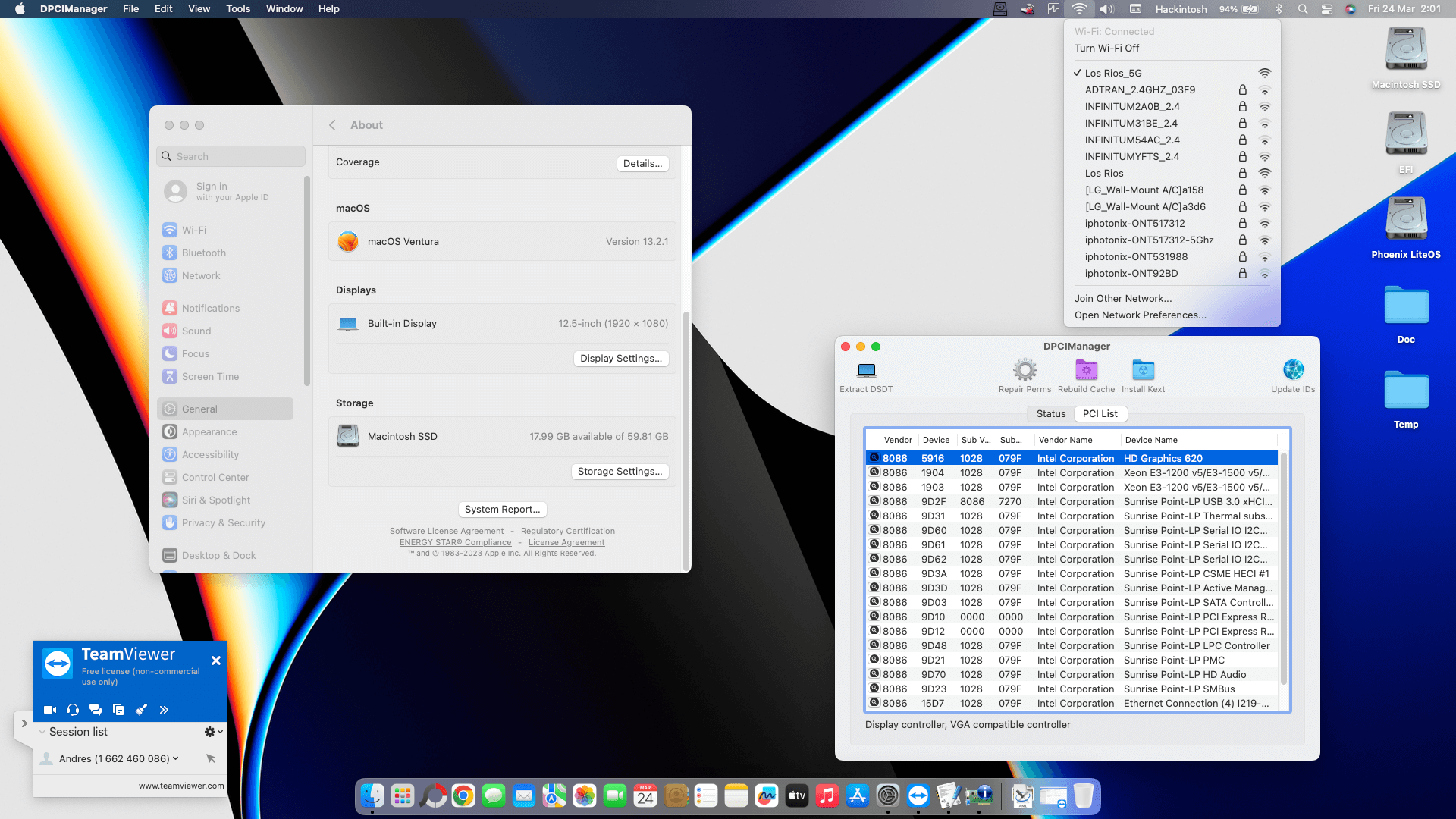This screenshot has height=819, width=1456.
Task: Select Bluetooth in Settings sidebar
Action: [224, 253]
